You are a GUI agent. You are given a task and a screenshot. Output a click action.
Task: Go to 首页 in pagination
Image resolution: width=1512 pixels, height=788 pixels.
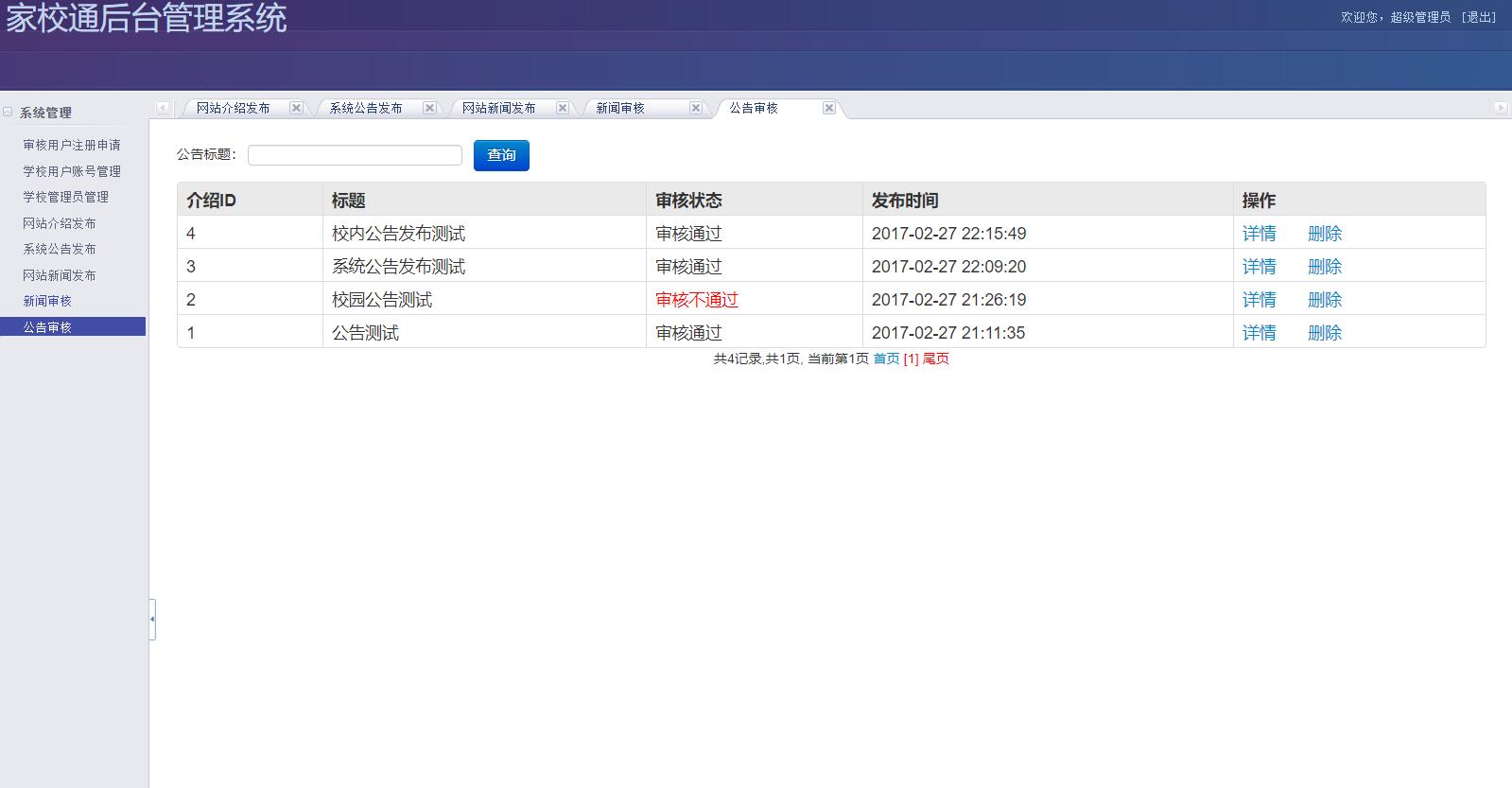(886, 359)
